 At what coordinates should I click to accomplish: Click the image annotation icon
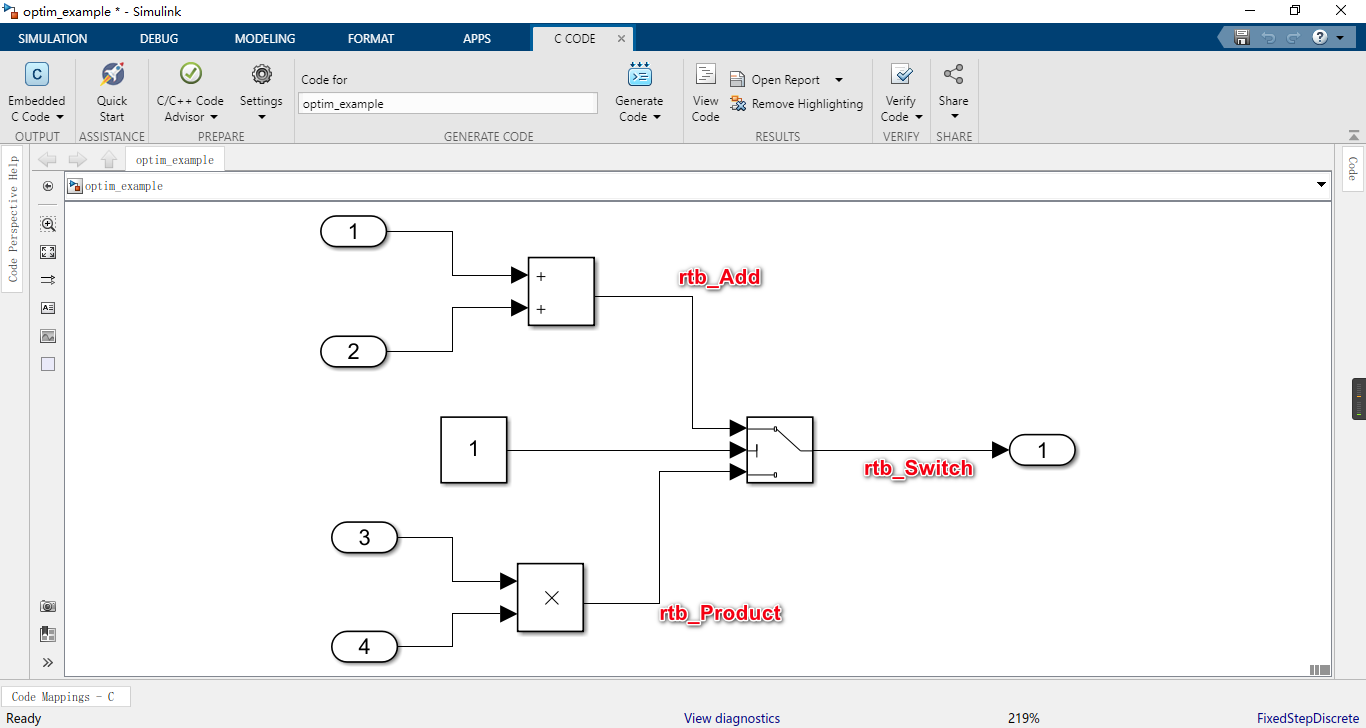click(47, 336)
